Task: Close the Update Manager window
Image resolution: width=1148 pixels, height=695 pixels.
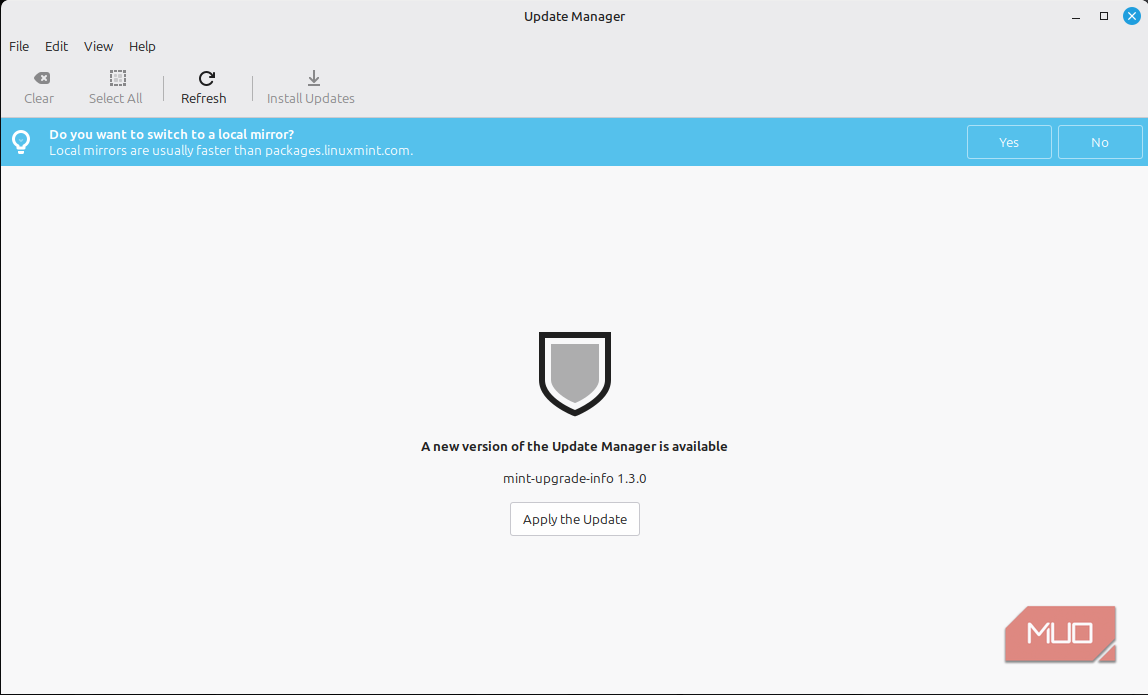Action: 1131,16
